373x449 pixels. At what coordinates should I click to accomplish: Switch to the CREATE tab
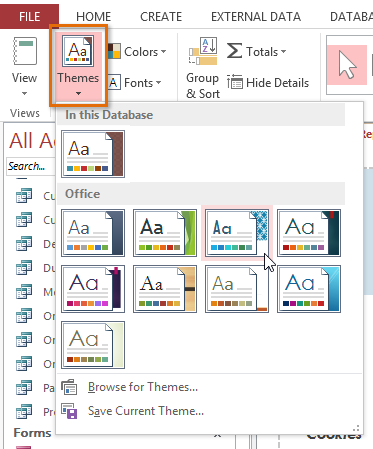coord(161,17)
